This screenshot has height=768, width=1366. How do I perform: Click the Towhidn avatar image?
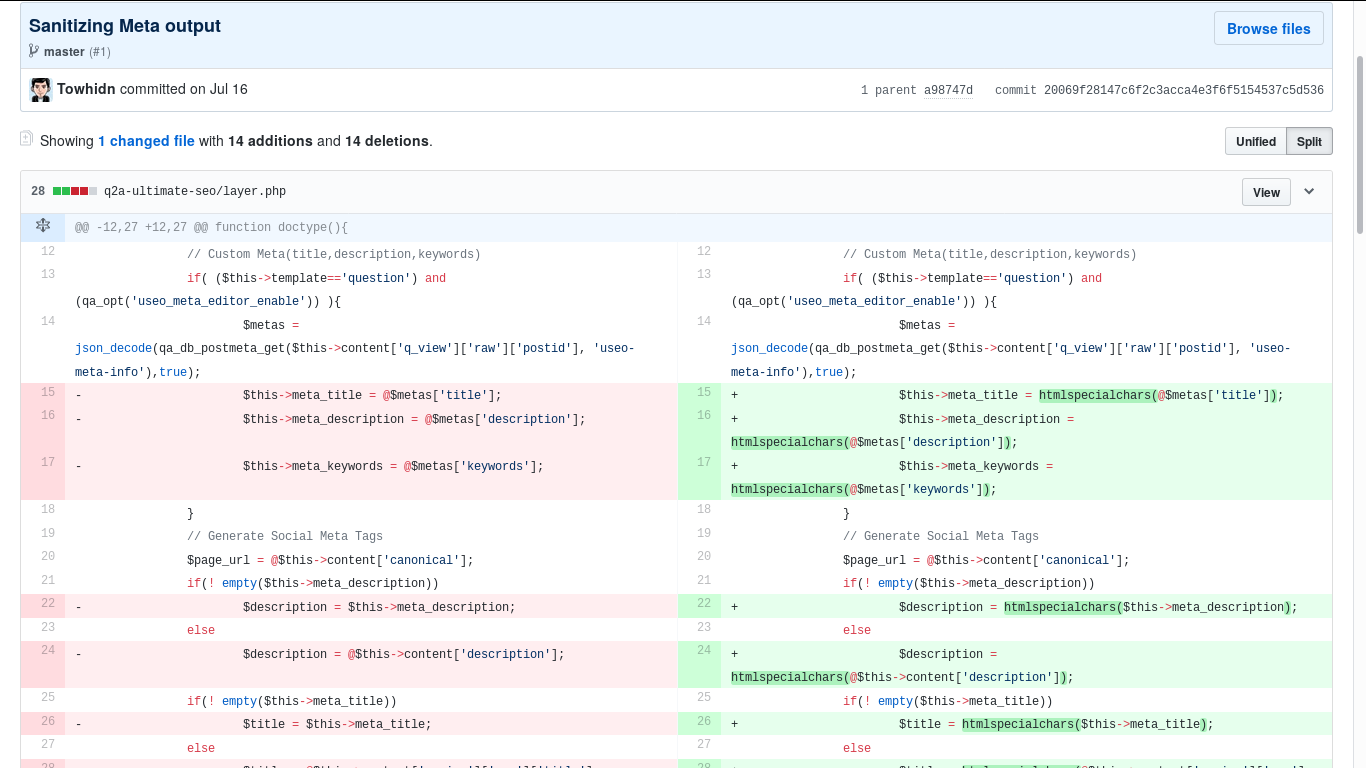pyautogui.click(x=41, y=90)
